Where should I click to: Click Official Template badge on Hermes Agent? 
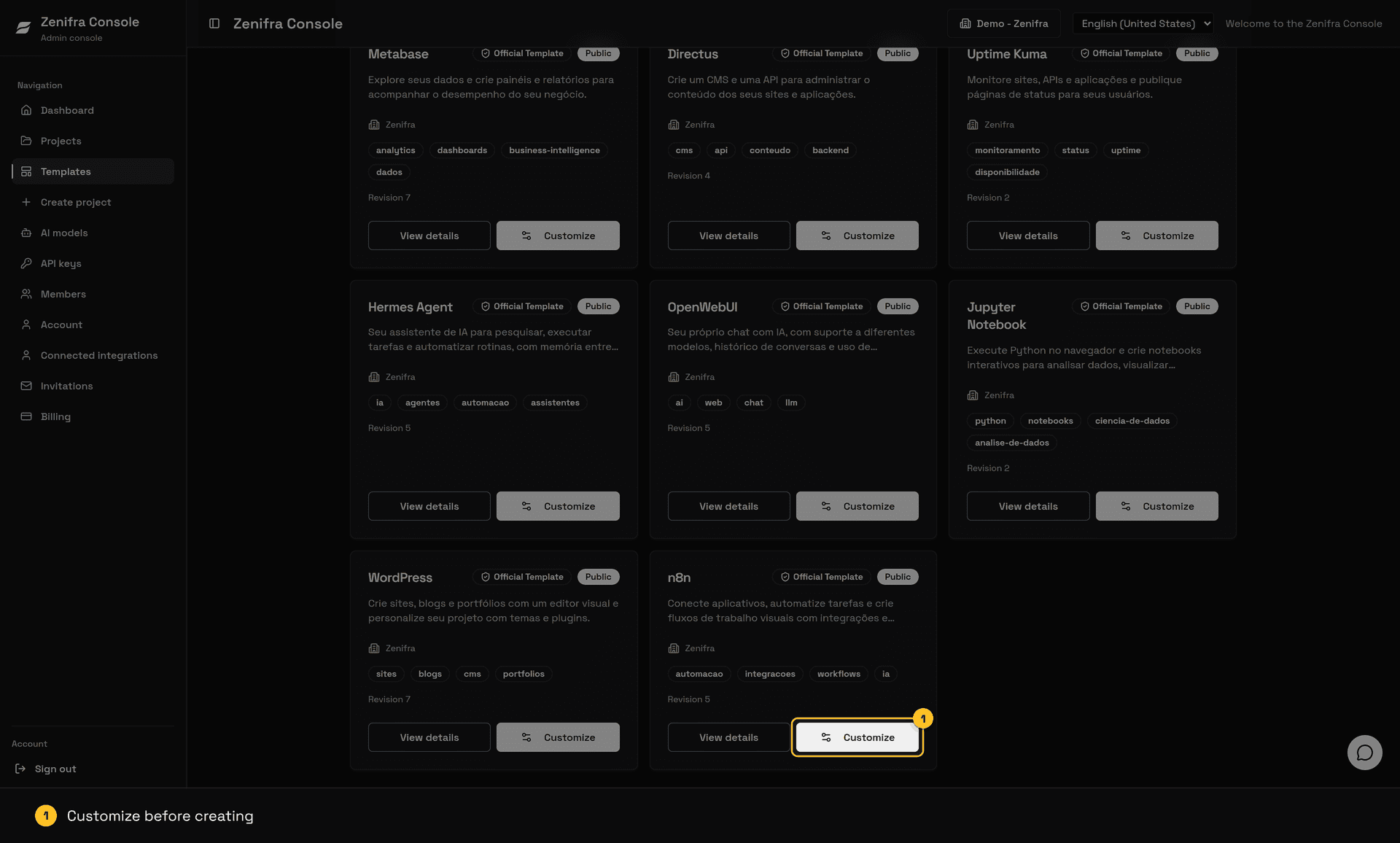pyautogui.click(x=522, y=306)
